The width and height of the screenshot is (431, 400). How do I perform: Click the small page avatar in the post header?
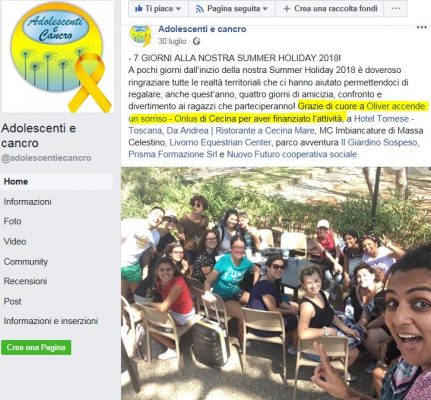click(140, 36)
